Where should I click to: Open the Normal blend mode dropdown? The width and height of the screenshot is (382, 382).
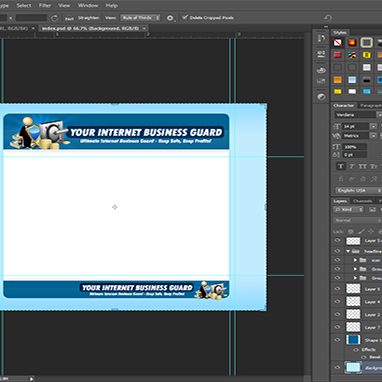coord(358,220)
